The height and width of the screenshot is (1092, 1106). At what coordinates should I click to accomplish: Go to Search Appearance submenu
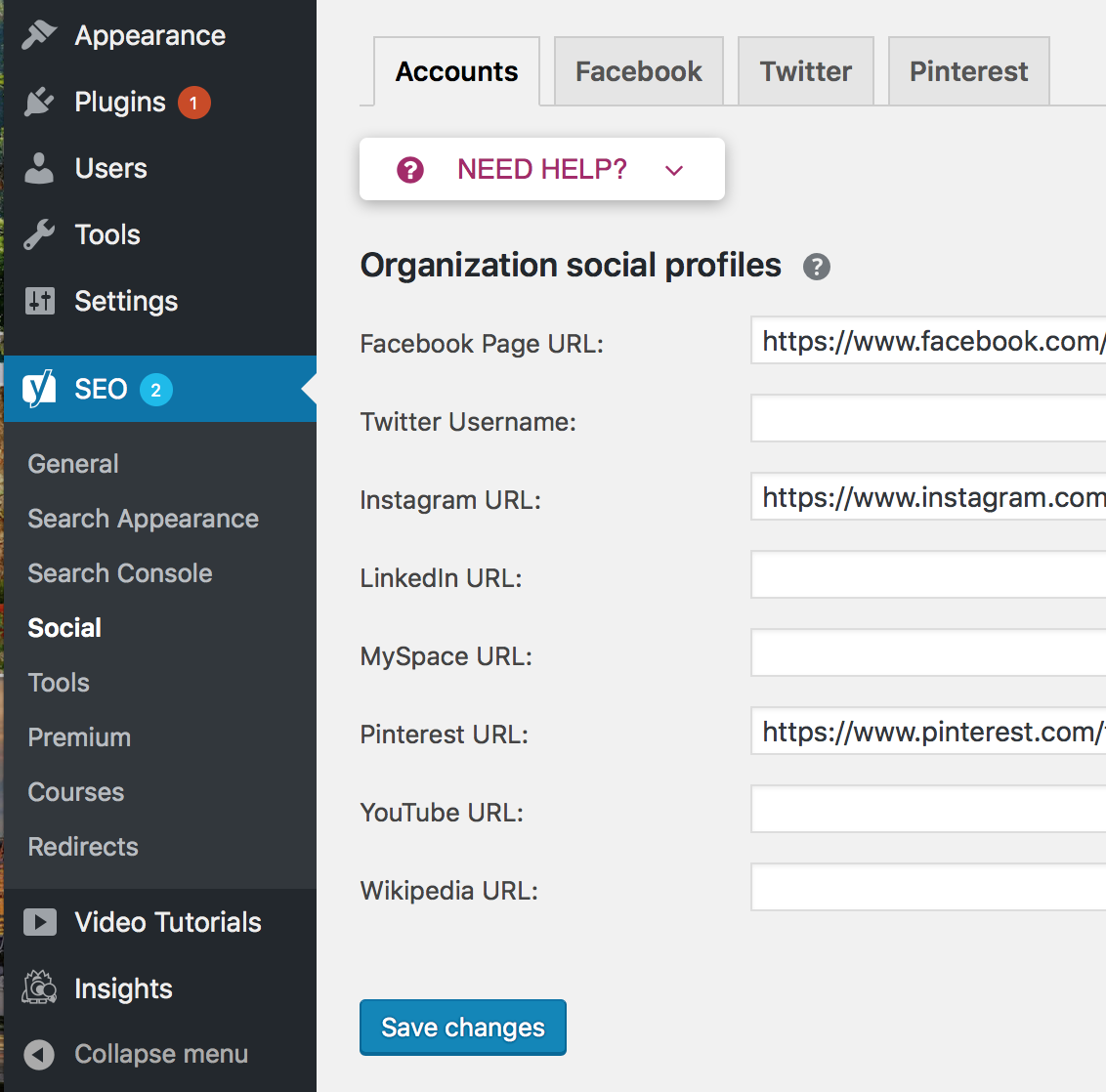click(144, 519)
